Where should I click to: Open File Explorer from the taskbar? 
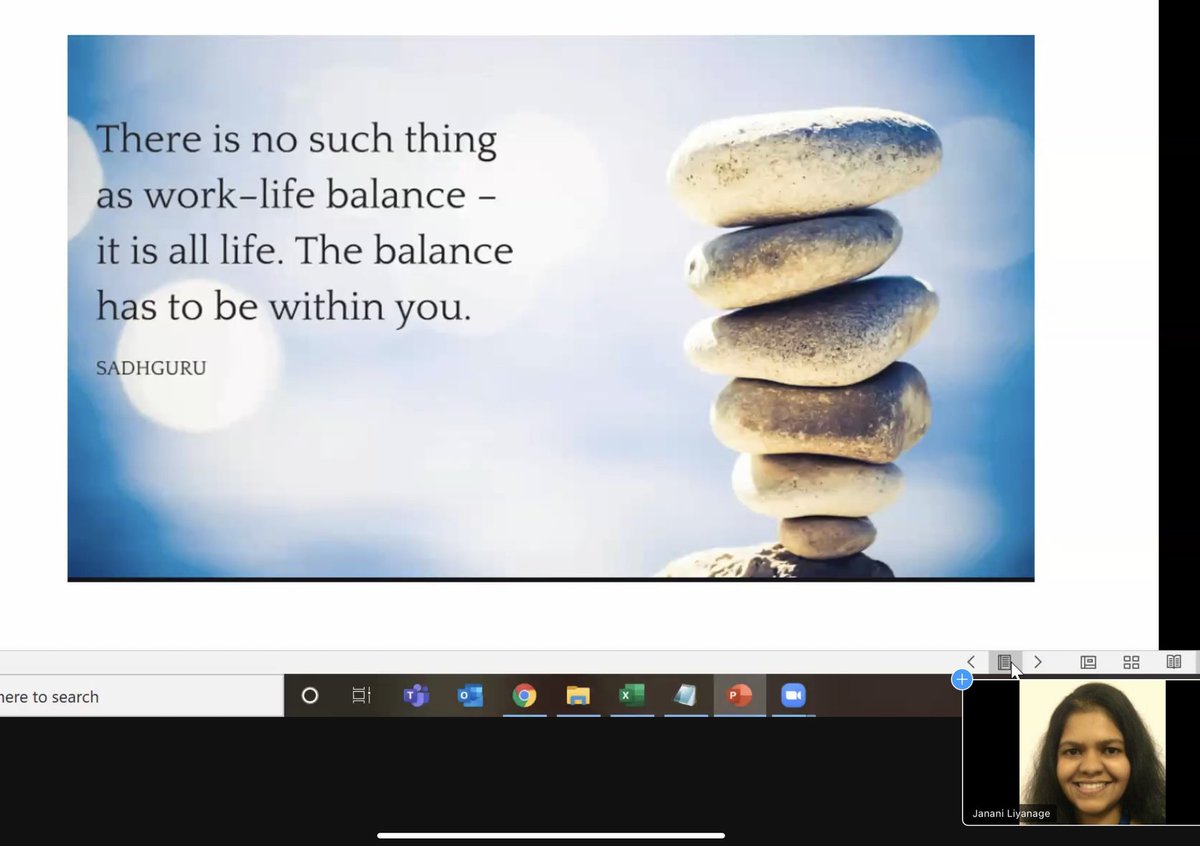[578, 696]
